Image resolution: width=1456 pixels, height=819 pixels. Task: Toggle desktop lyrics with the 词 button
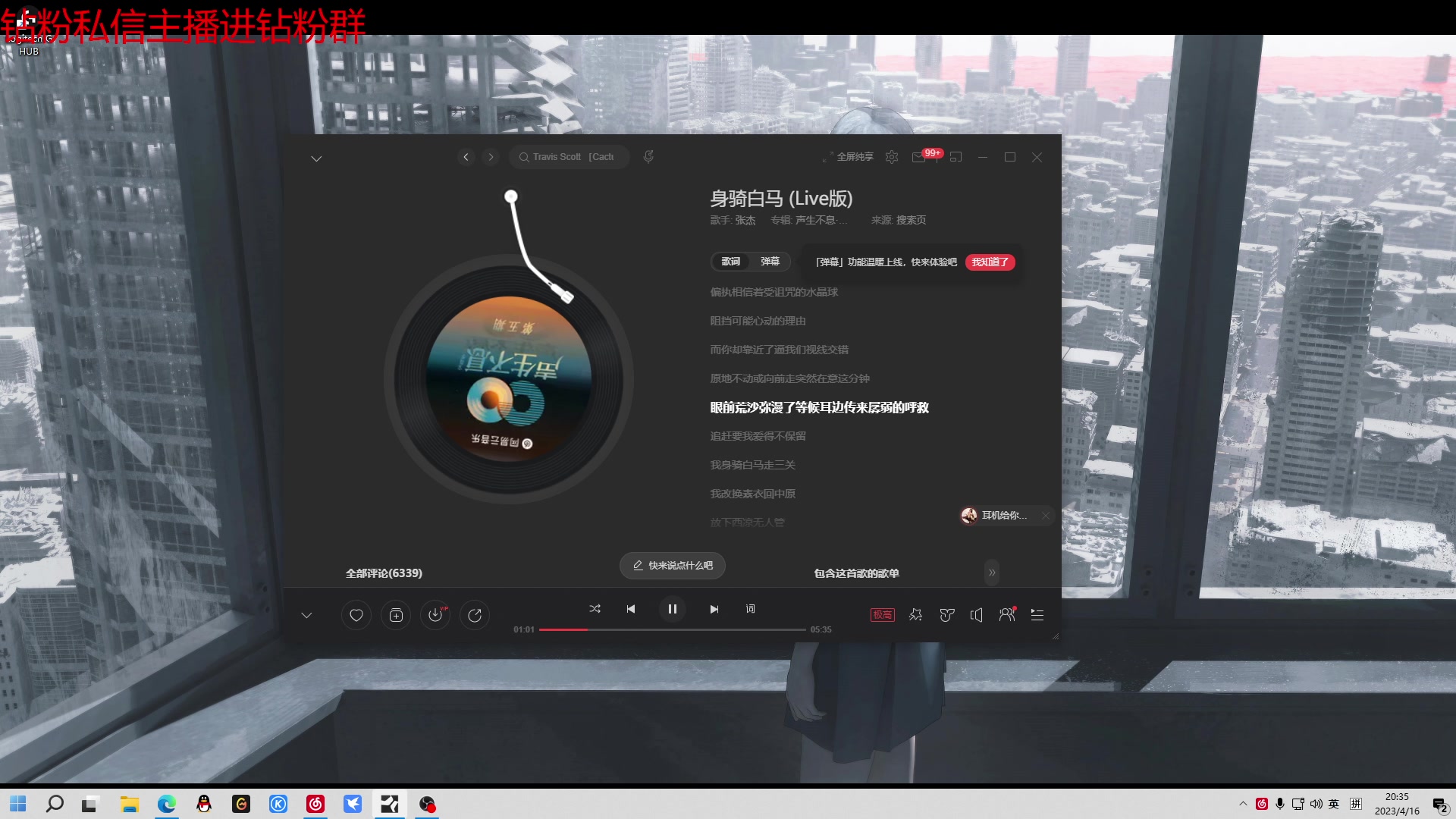(750, 609)
